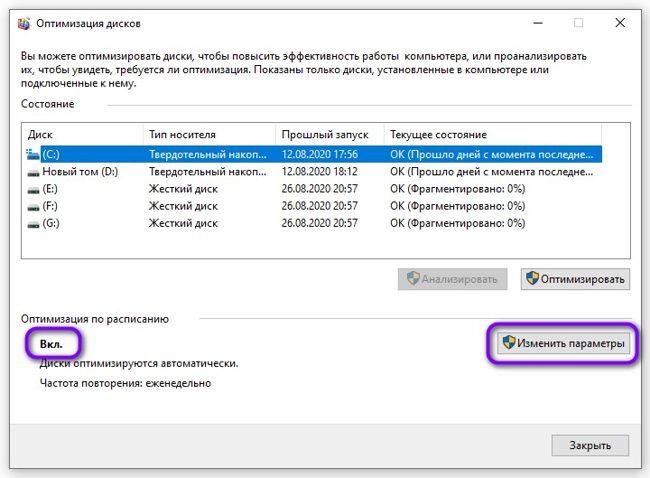Sort by the Текущее состояние column header

pyautogui.click(x=493, y=134)
